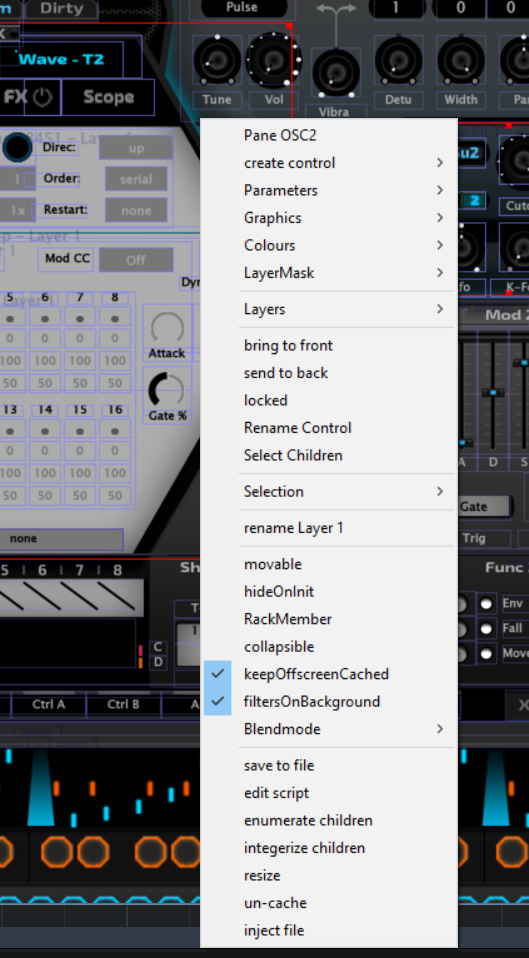
Task: Click the Scope button
Action: tap(108, 97)
